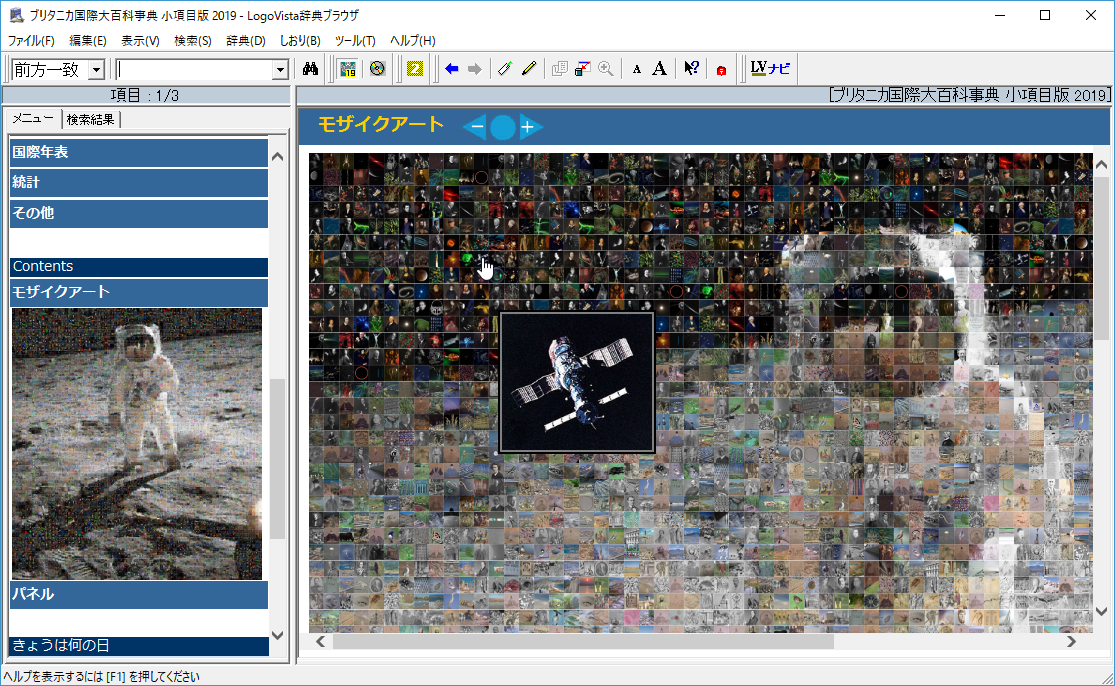Open the ファイル(F) menu

pos(31,41)
